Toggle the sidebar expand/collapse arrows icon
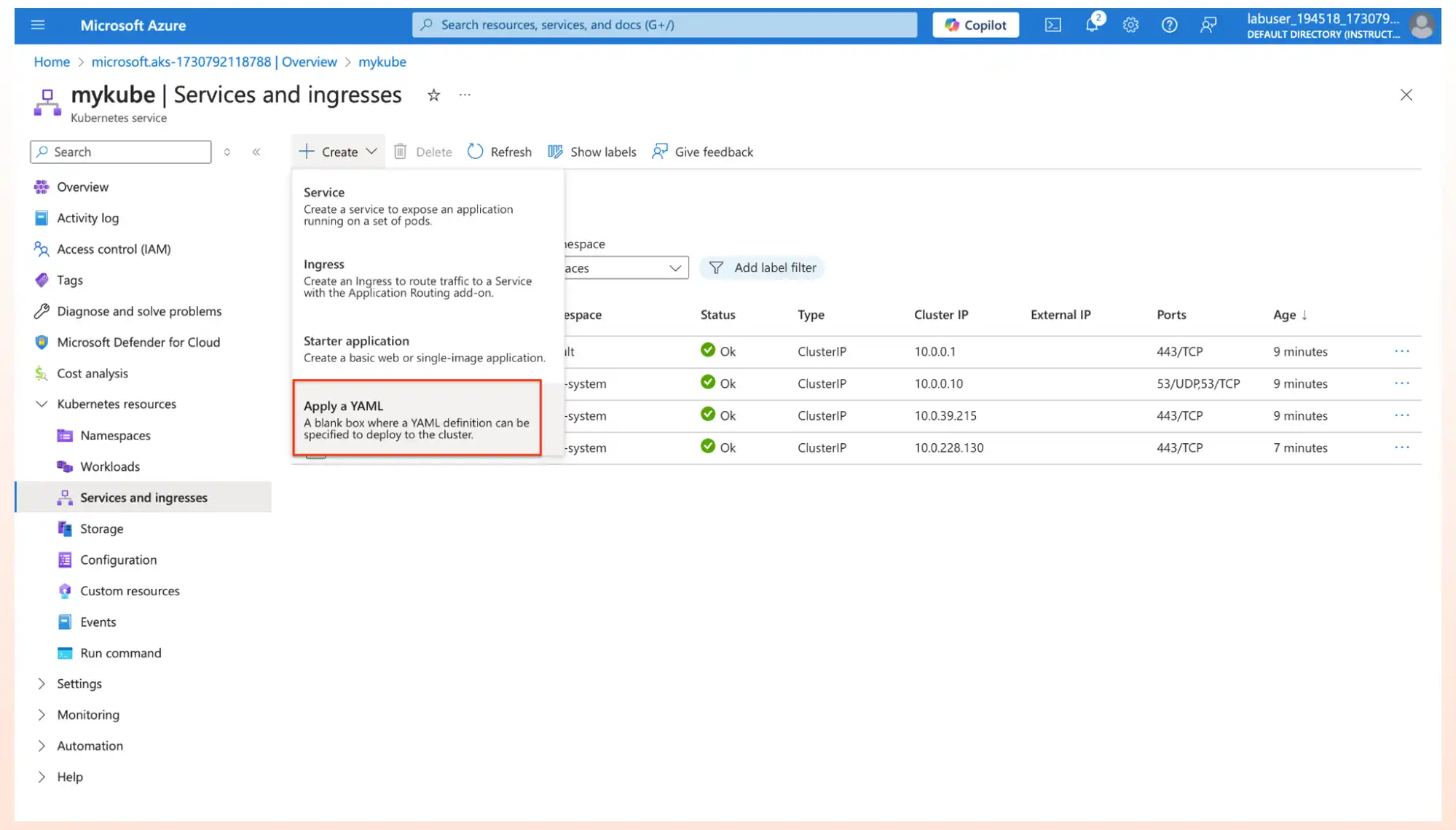1456x830 pixels. (x=227, y=152)
